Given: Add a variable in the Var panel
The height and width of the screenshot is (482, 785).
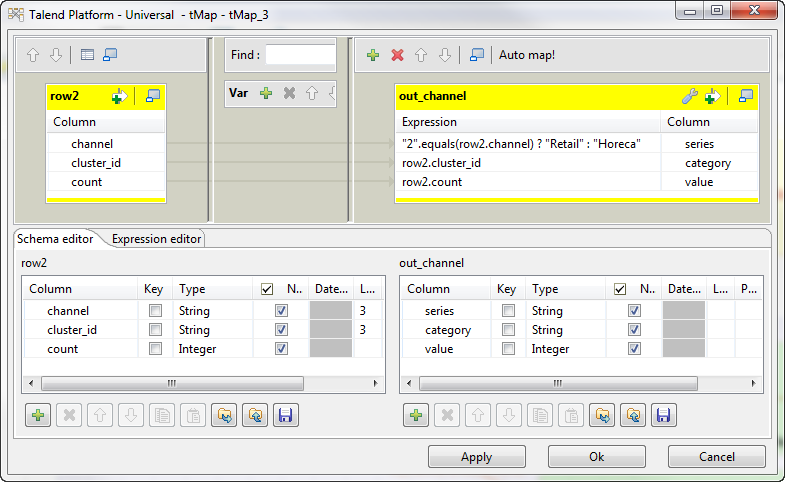Looking at the screenshot, I should pyautogui.click(x=266, y=93).
